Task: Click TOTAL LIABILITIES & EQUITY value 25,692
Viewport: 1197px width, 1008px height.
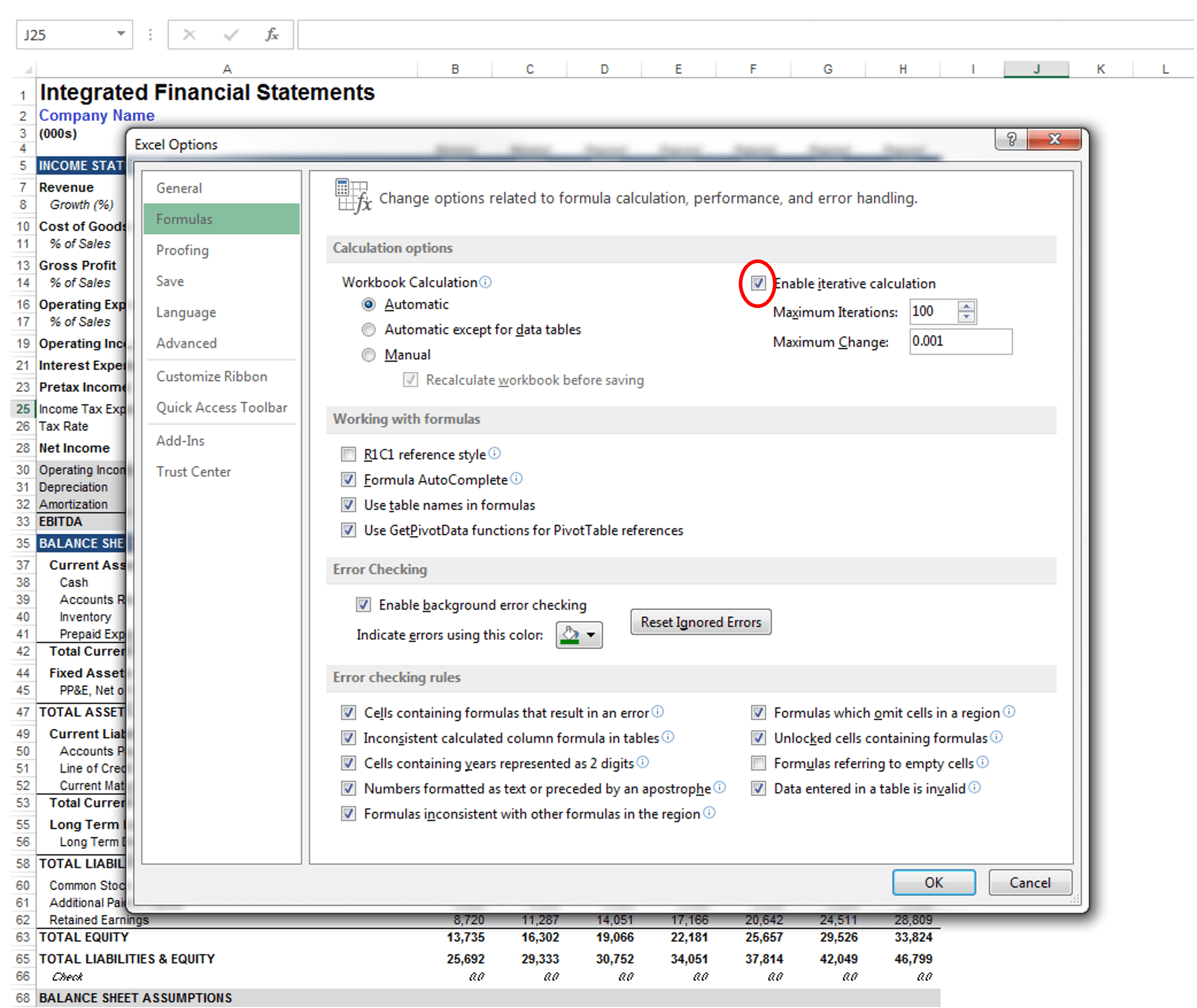Action: click(465, 959)
